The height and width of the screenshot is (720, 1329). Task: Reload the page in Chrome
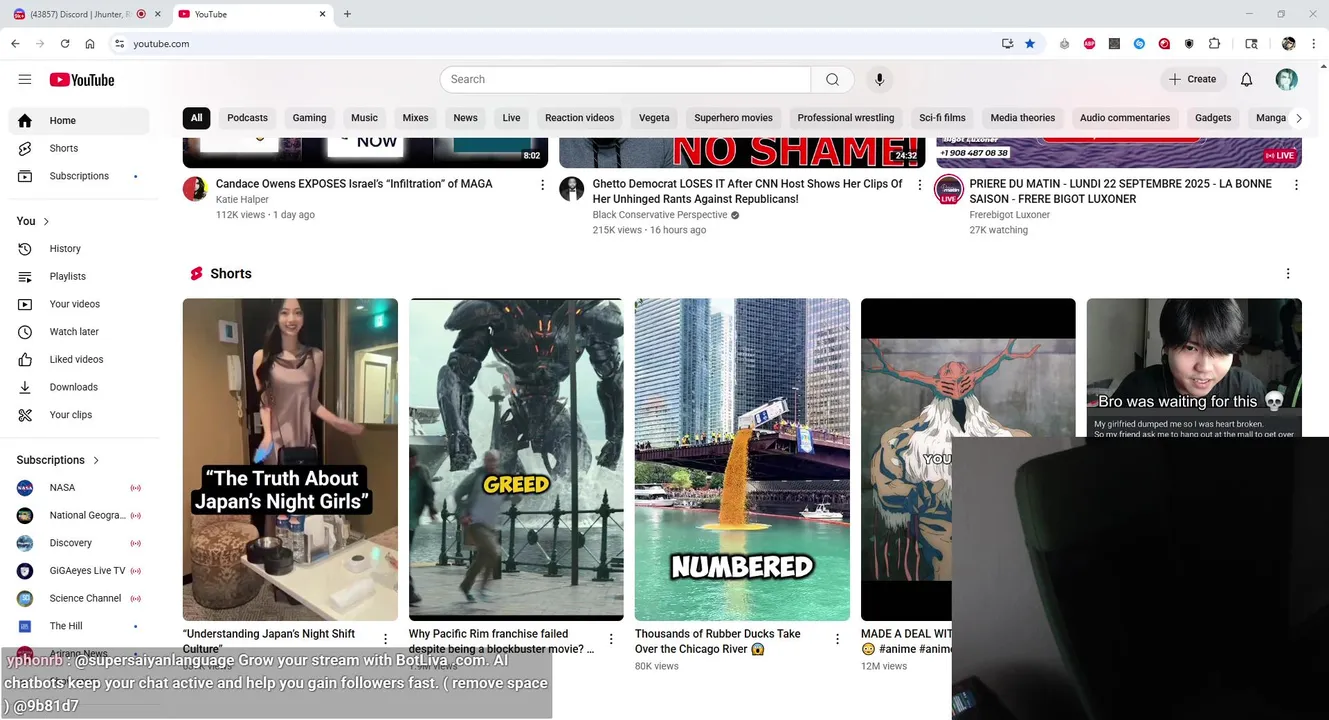(x=65, y=44)
